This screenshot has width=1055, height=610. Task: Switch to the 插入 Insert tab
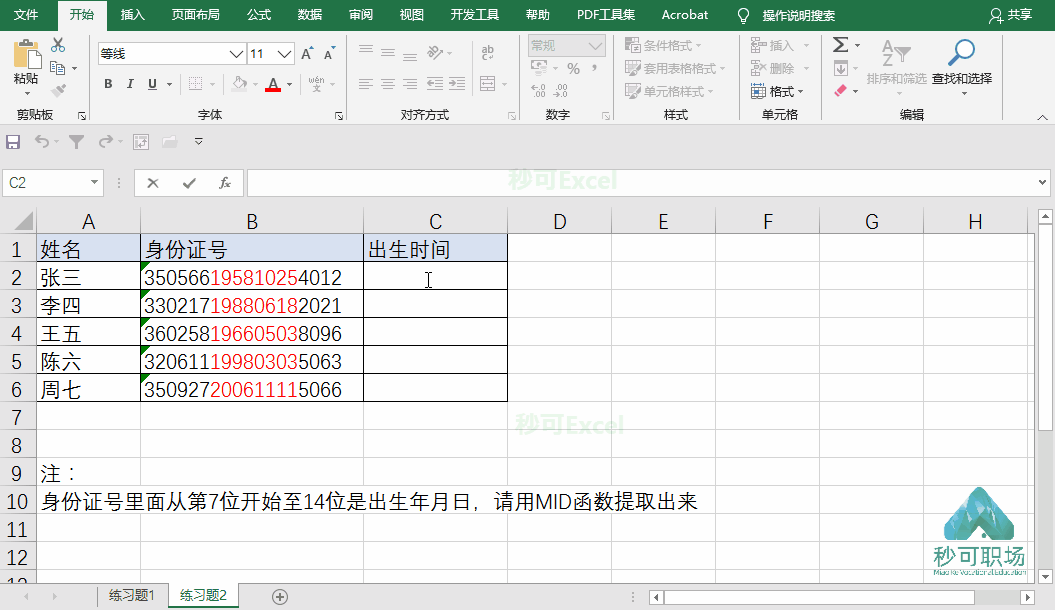click(x=133, y=15)
